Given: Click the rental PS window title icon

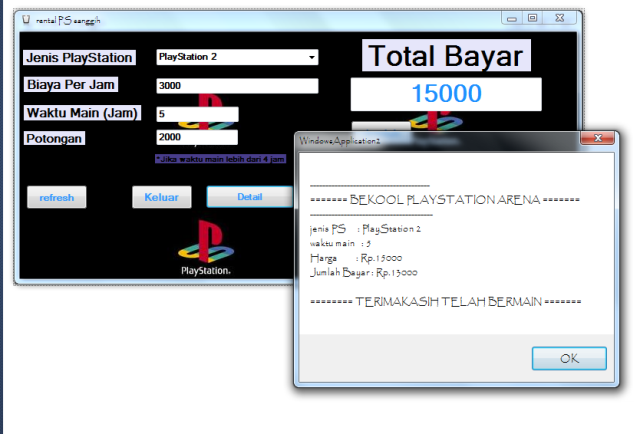Looking at the screenshot, I should pyautogui.click(x=27, y=20).
